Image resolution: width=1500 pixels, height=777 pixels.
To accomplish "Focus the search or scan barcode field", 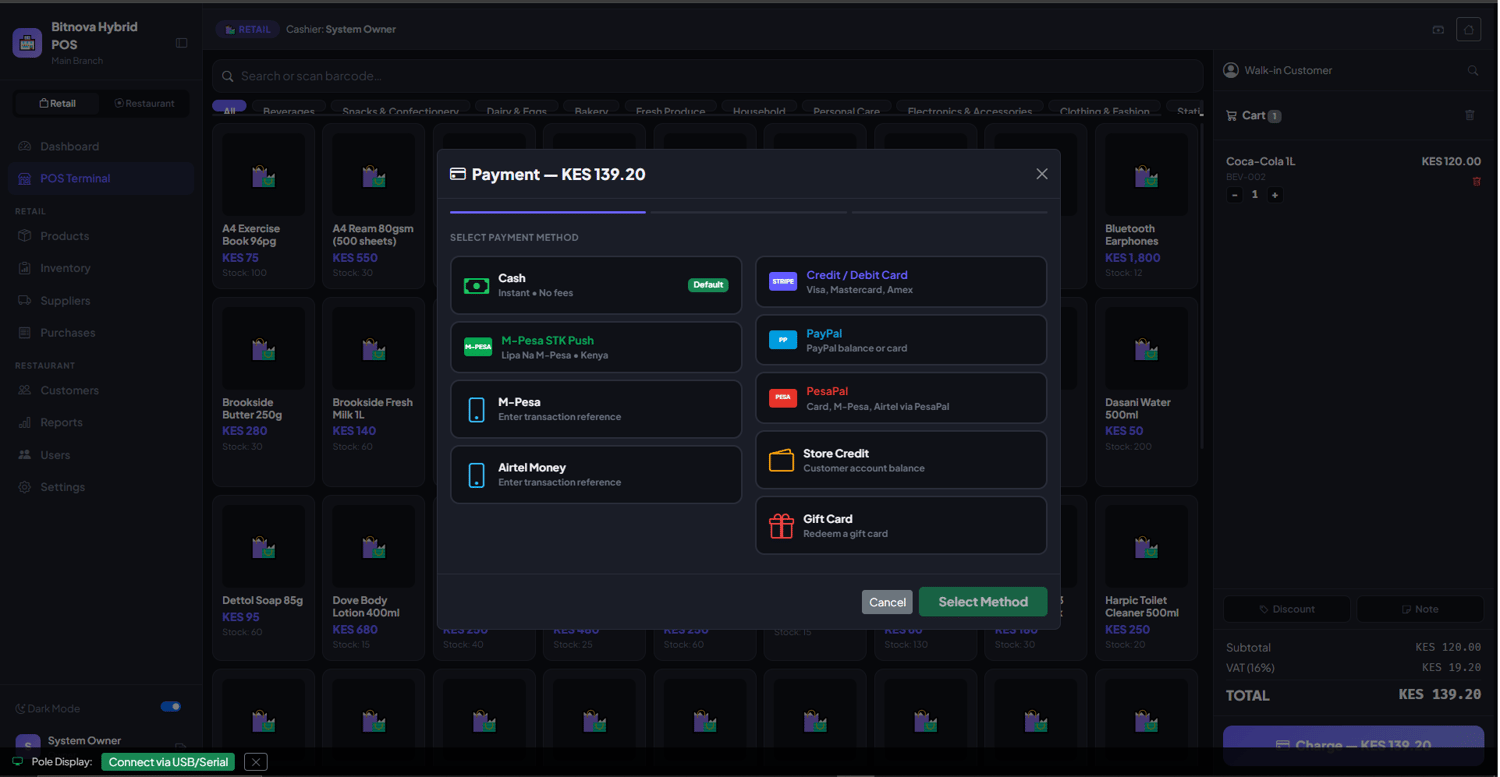I will pyautogui.click(x=707, y=76).
